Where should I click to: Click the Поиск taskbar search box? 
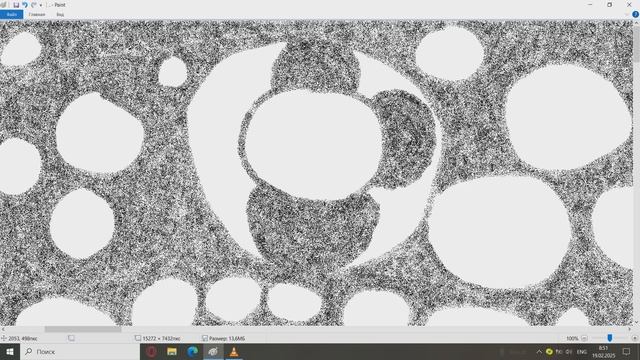(80, 351)
